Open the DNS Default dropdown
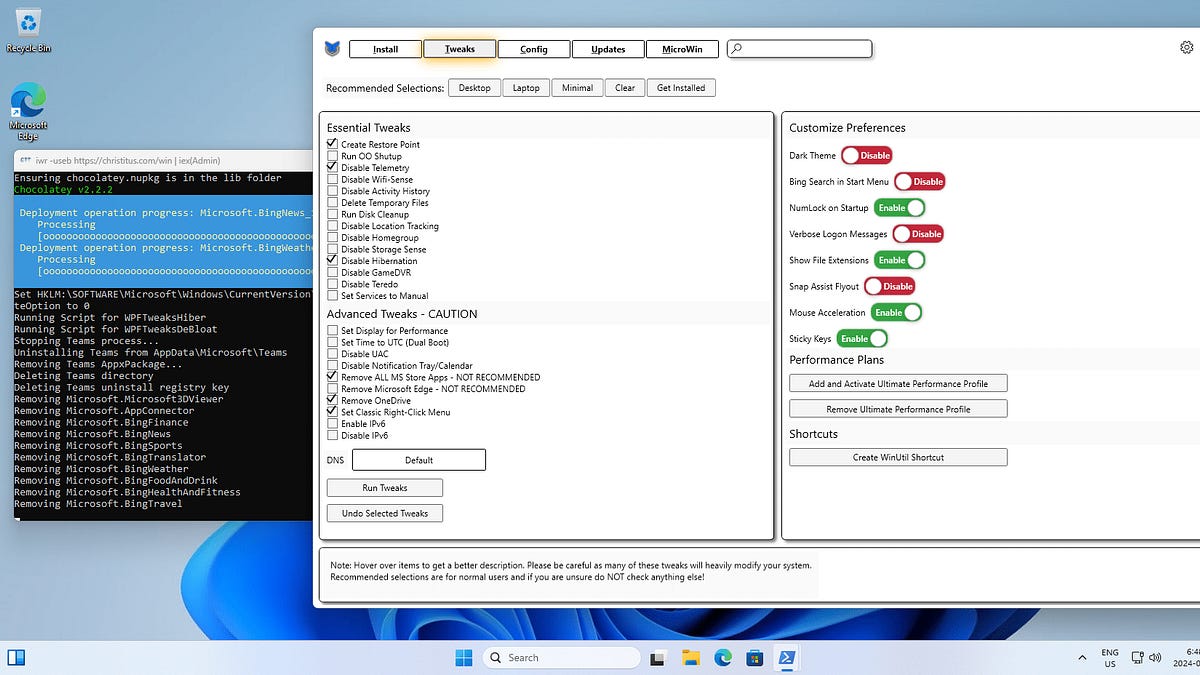 [x=419, y=460]
